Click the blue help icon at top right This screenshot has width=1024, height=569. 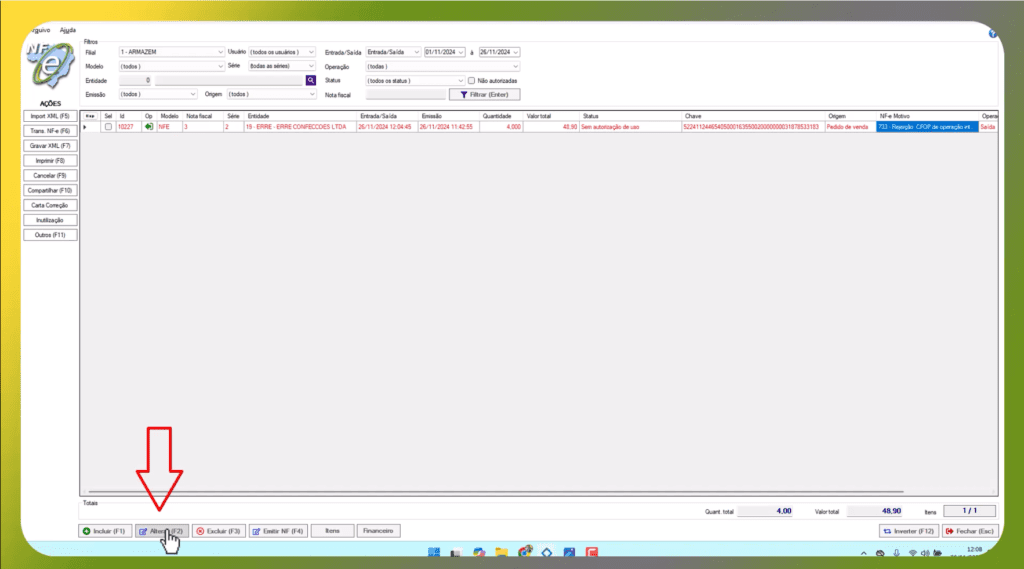click(992, 33)
